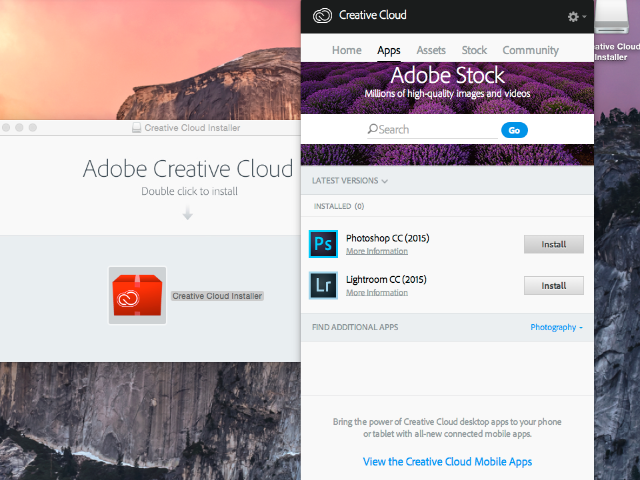640x480 pixels.
Task: Click the installer window title bar disk icon
Action: coord(136,128)
